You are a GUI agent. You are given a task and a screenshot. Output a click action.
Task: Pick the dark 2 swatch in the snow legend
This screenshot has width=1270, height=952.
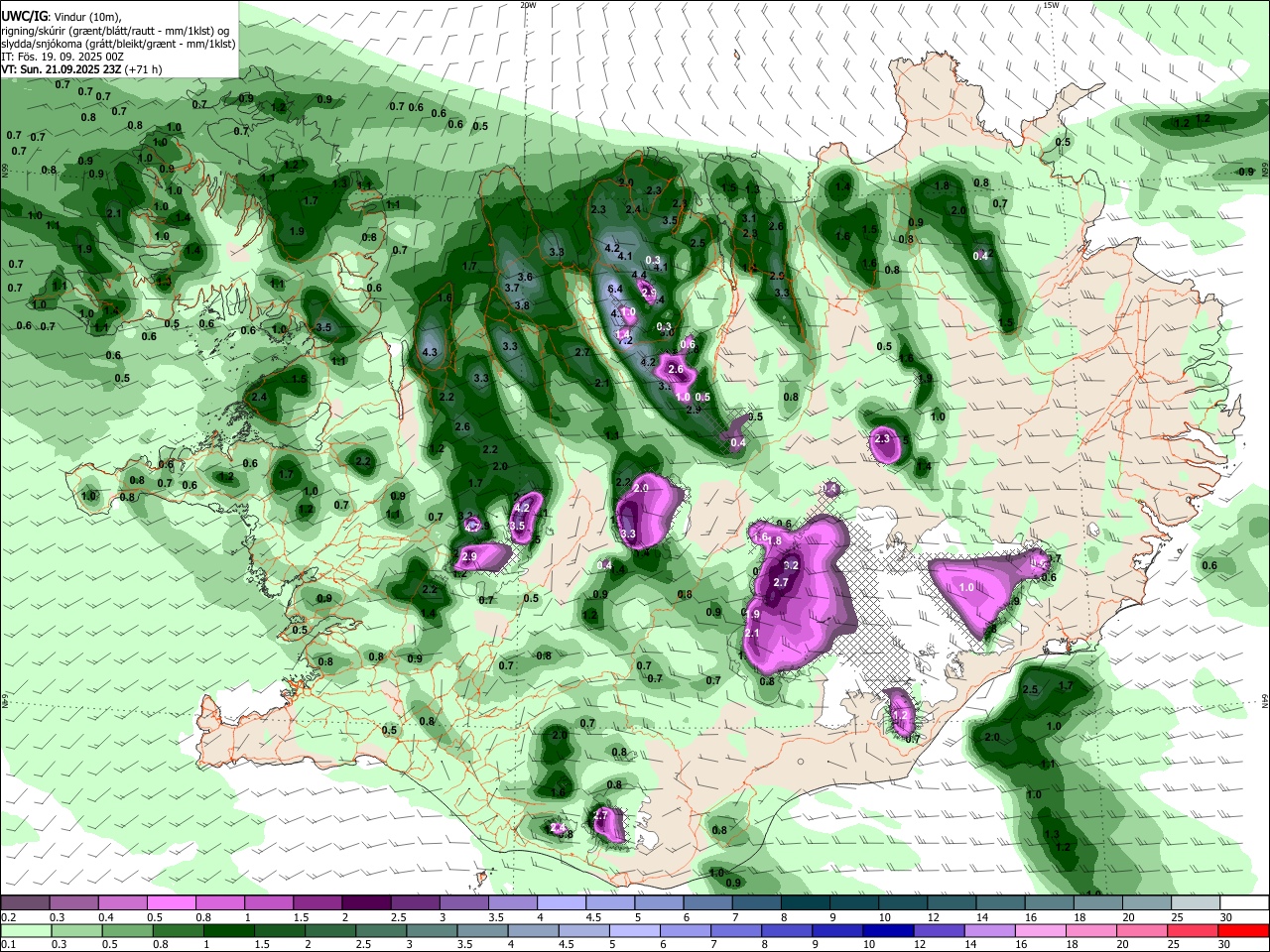[x=365, y=902]
